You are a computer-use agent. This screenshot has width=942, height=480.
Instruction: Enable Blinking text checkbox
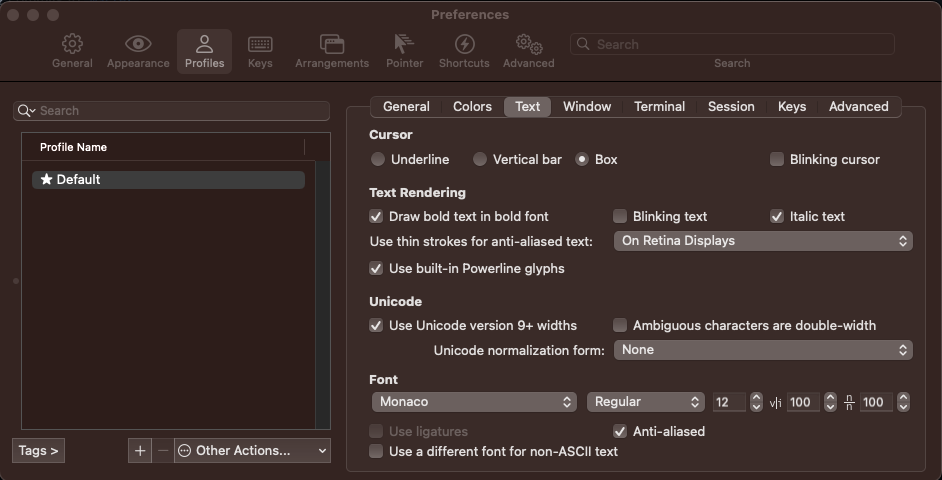[x=620, y=216]
